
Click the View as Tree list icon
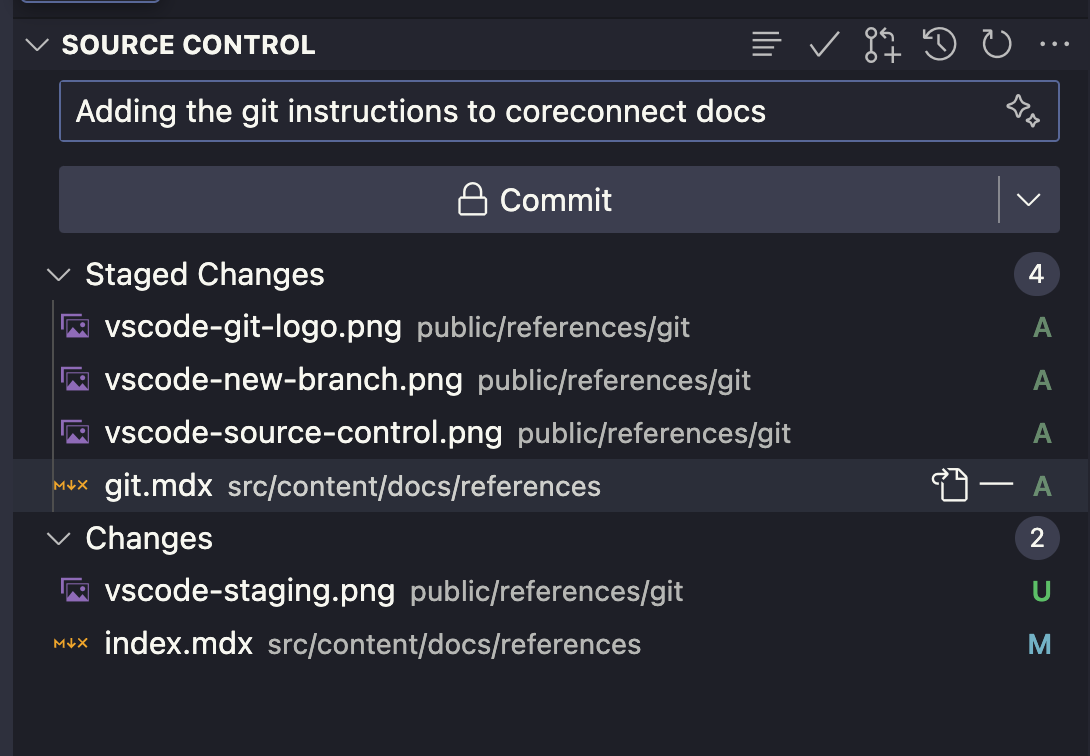[x=766, y=44]
